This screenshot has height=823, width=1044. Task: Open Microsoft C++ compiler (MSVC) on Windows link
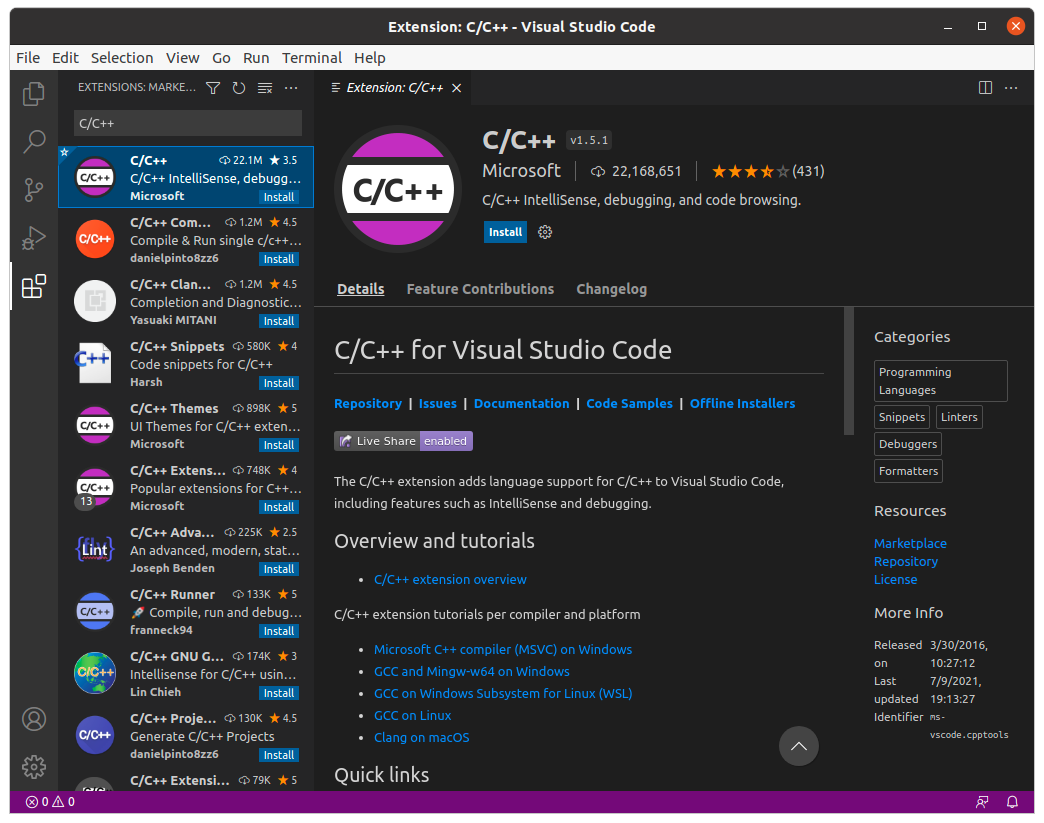point(503,649)
